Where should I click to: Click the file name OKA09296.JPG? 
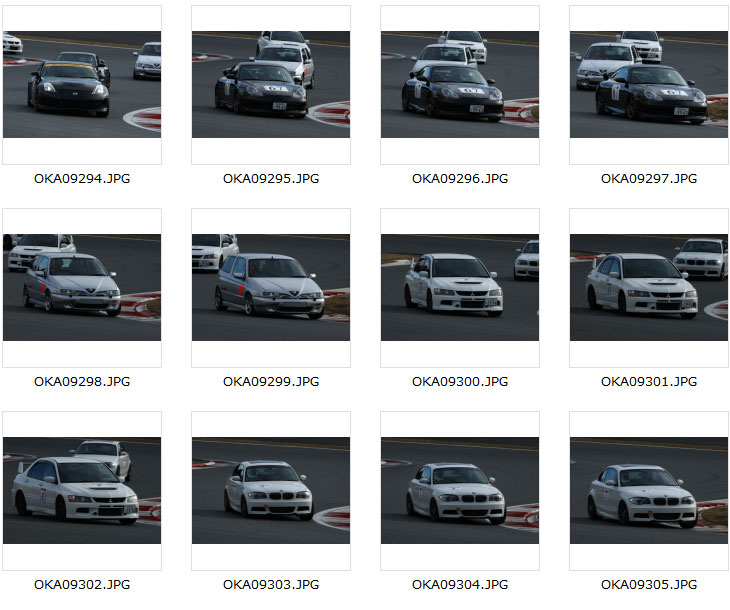460,179
